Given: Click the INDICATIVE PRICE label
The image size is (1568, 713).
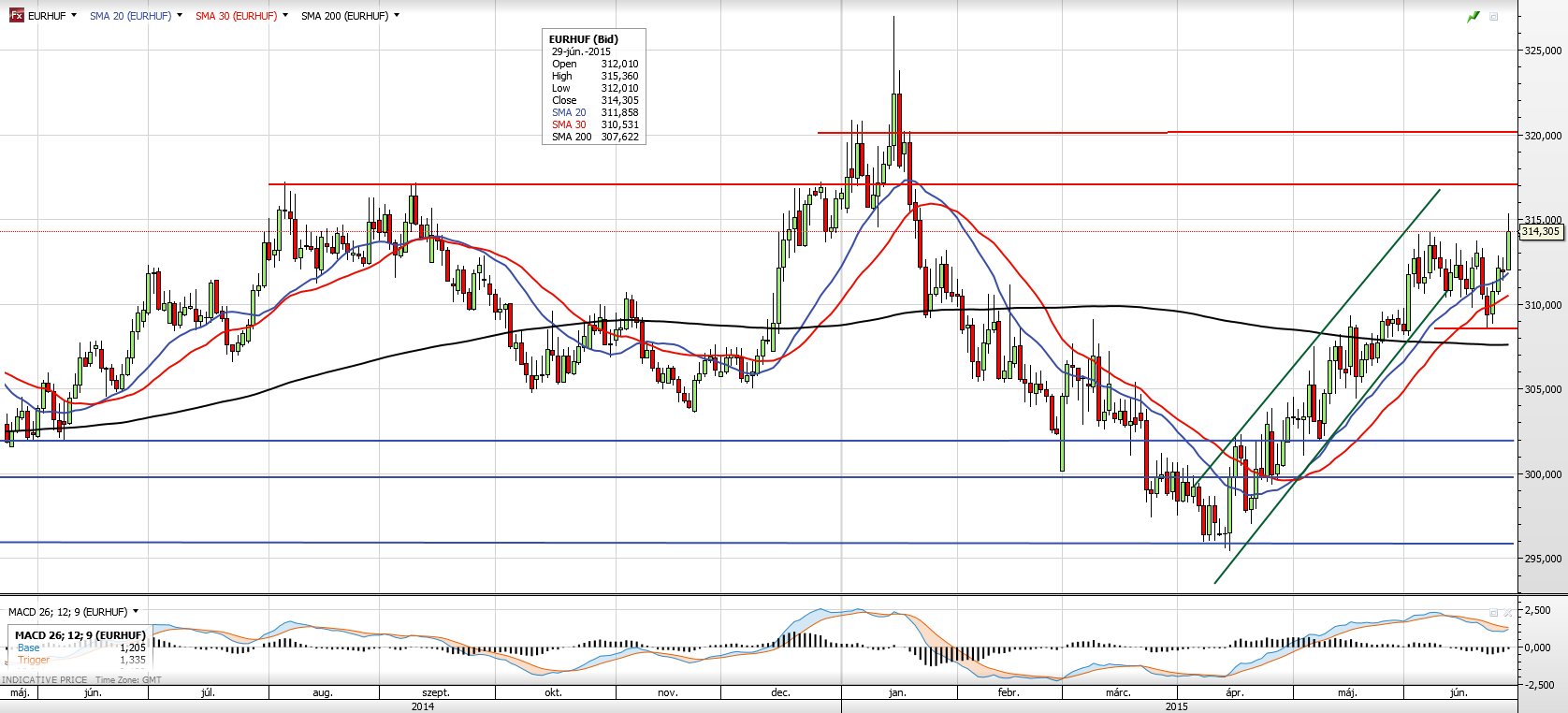Looking at the screenshot, I should 45,680.
